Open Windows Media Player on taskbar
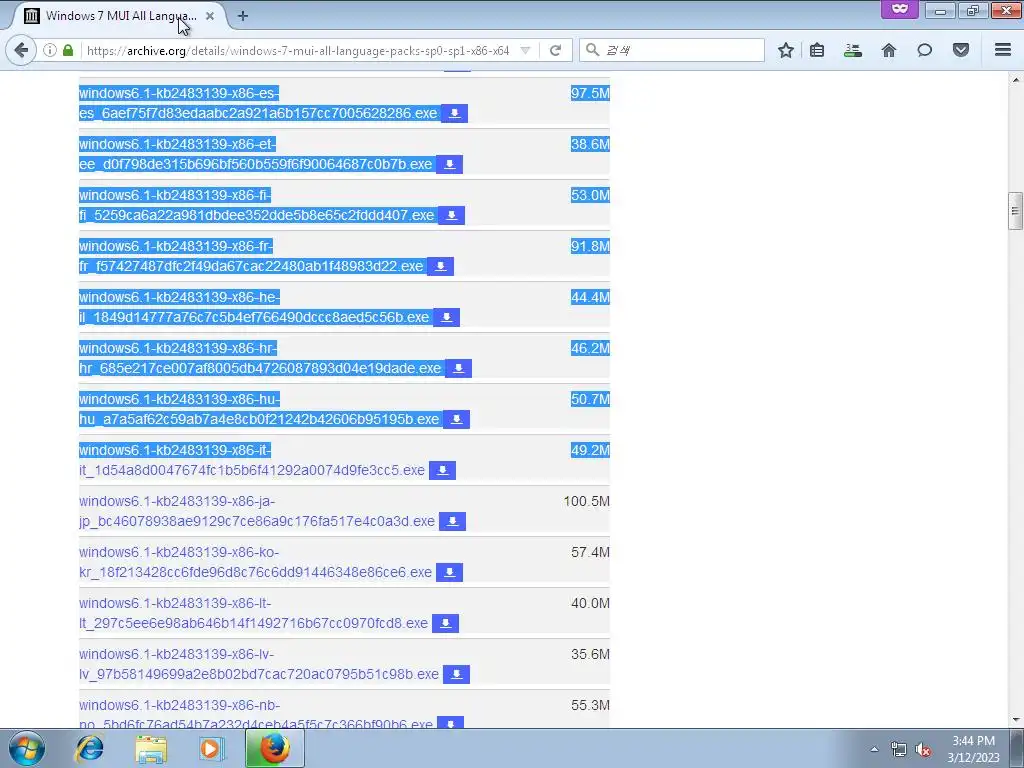Viewport: 1024px width, 768px height. (x=211, y=748)
